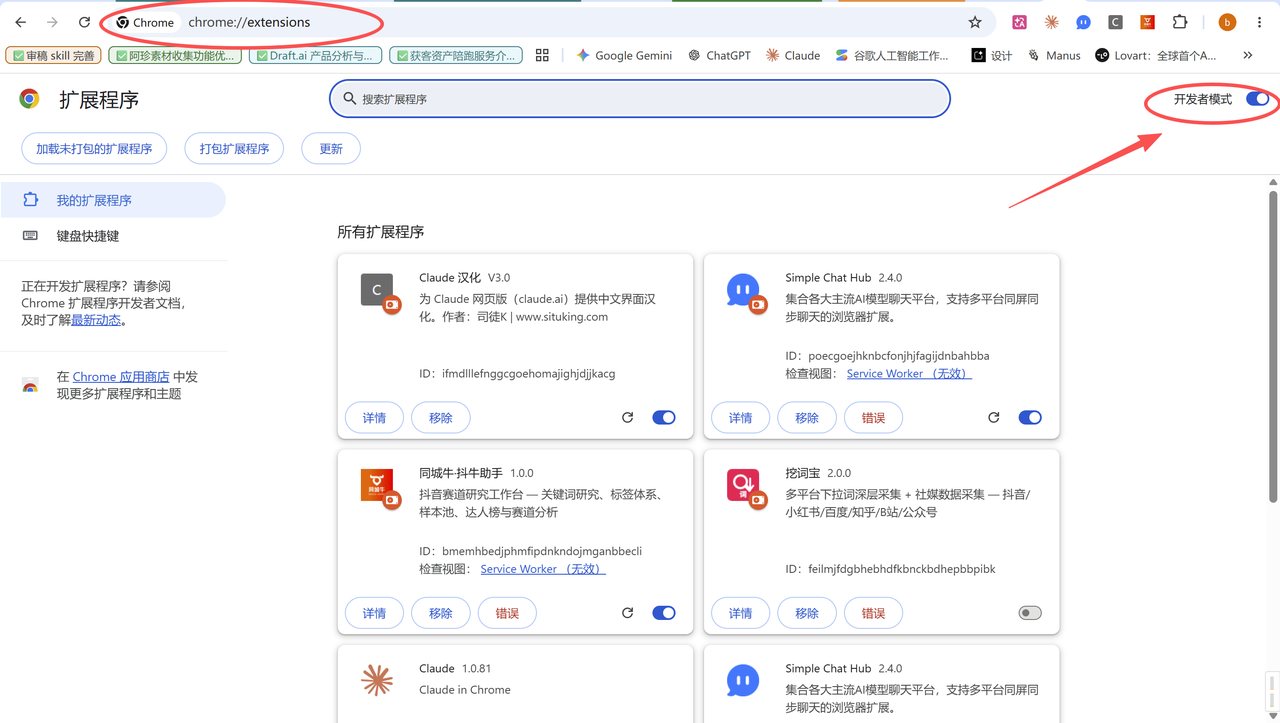Click the Chrome logo beside 扩展程序 title
Image resolution: width=1280 pixels, height=723 pixels.
click(29, 98)
